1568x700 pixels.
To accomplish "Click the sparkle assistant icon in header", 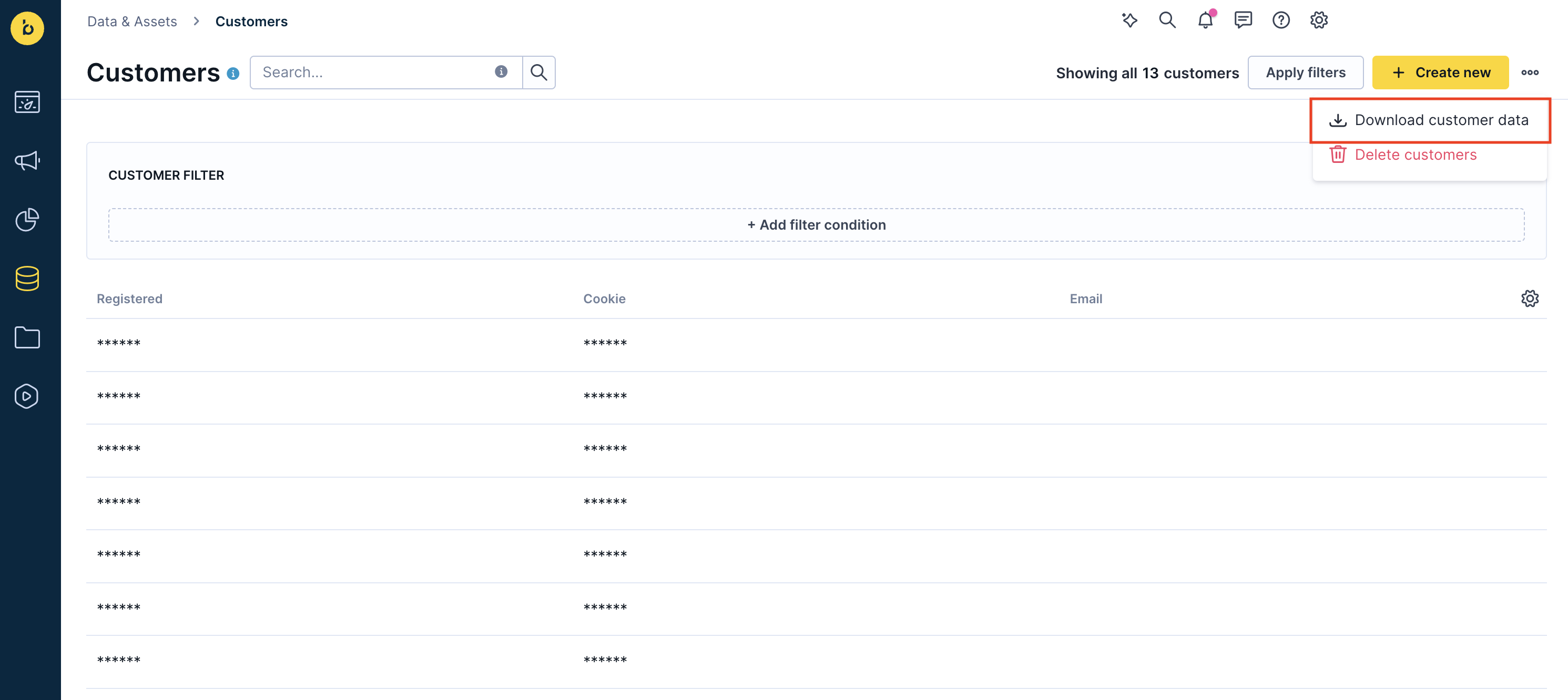I will click(1130, 20).
